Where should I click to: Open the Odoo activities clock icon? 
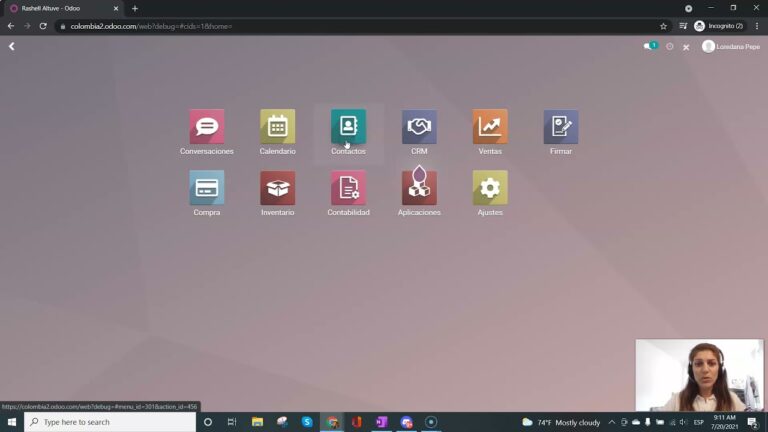click(x=670, y=47)
